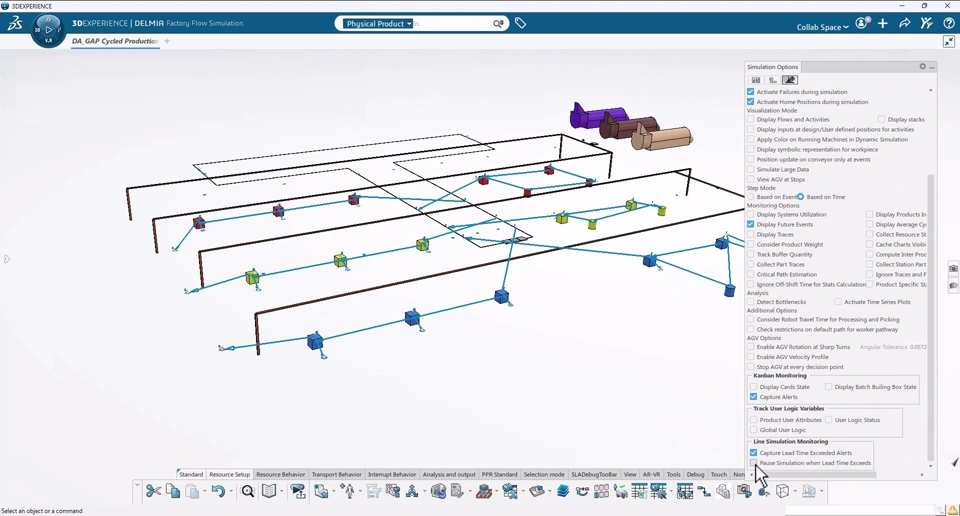Click the magnifier Fit All In icon
960x516 pixels.
tap(247, 491)
